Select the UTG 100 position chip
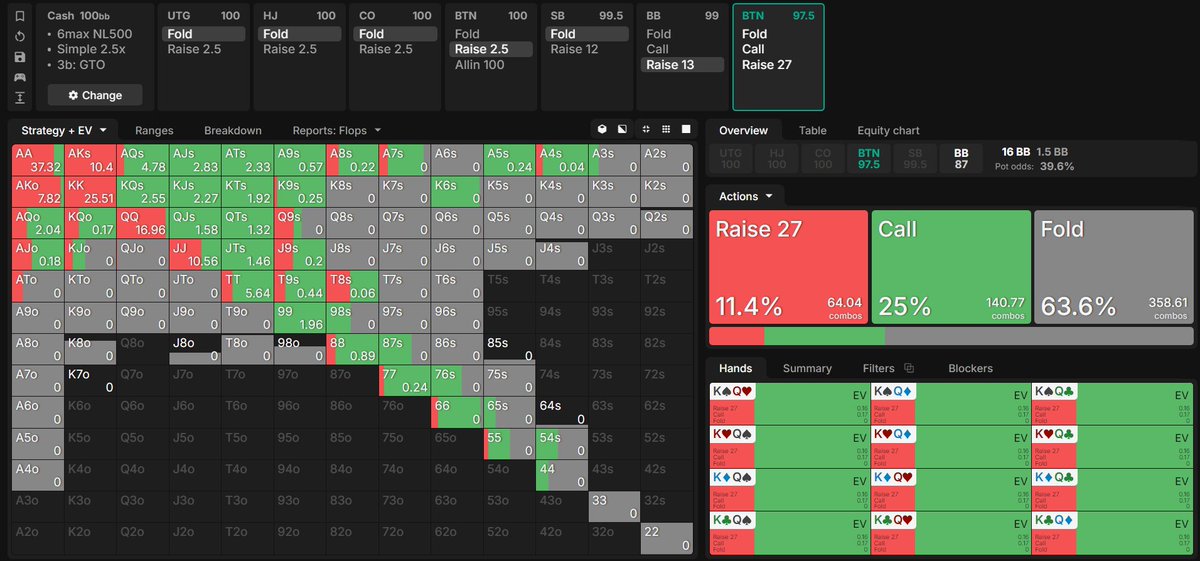The width and height of the screenshot is (1200, 561). [x=731, y=158]
